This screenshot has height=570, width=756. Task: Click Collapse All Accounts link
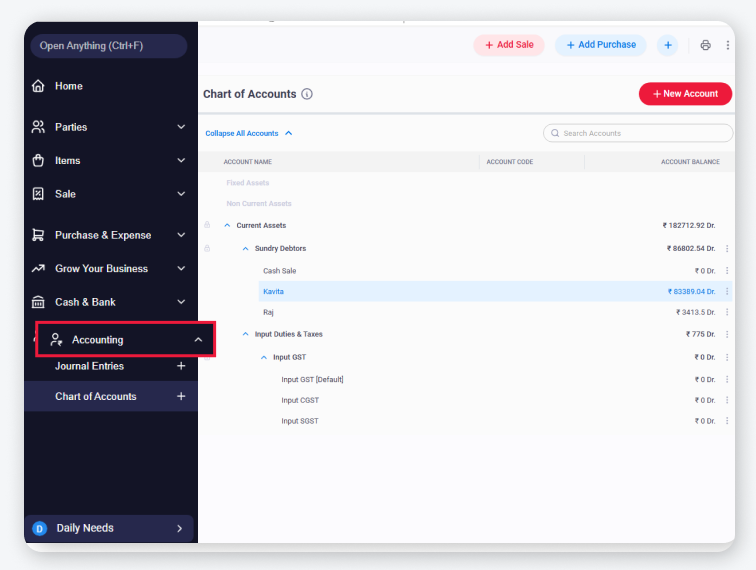tap(249, 133)
